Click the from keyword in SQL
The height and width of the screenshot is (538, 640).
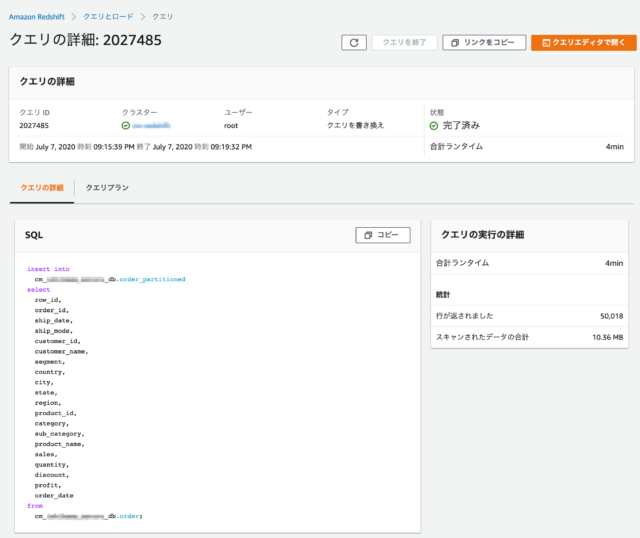click(x=35, y=506)
